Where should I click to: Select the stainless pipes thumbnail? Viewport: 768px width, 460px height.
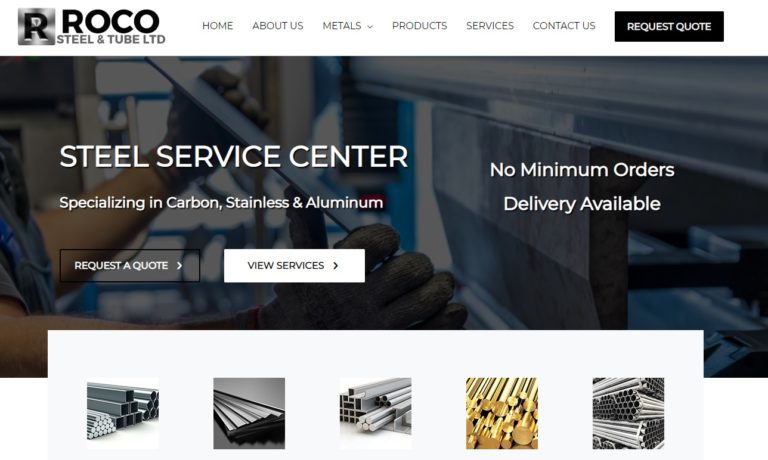(628, 413)
